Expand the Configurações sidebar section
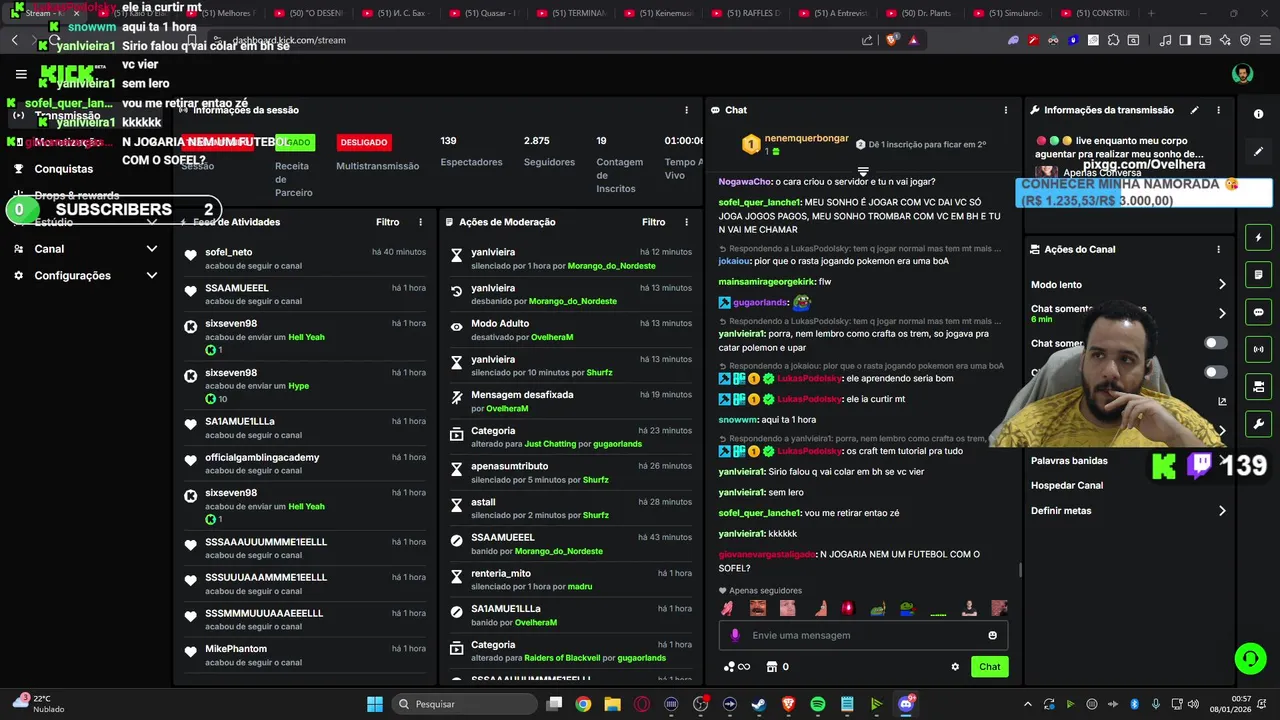The height and width of the screenshot is (720, 1280). (151, 276)
